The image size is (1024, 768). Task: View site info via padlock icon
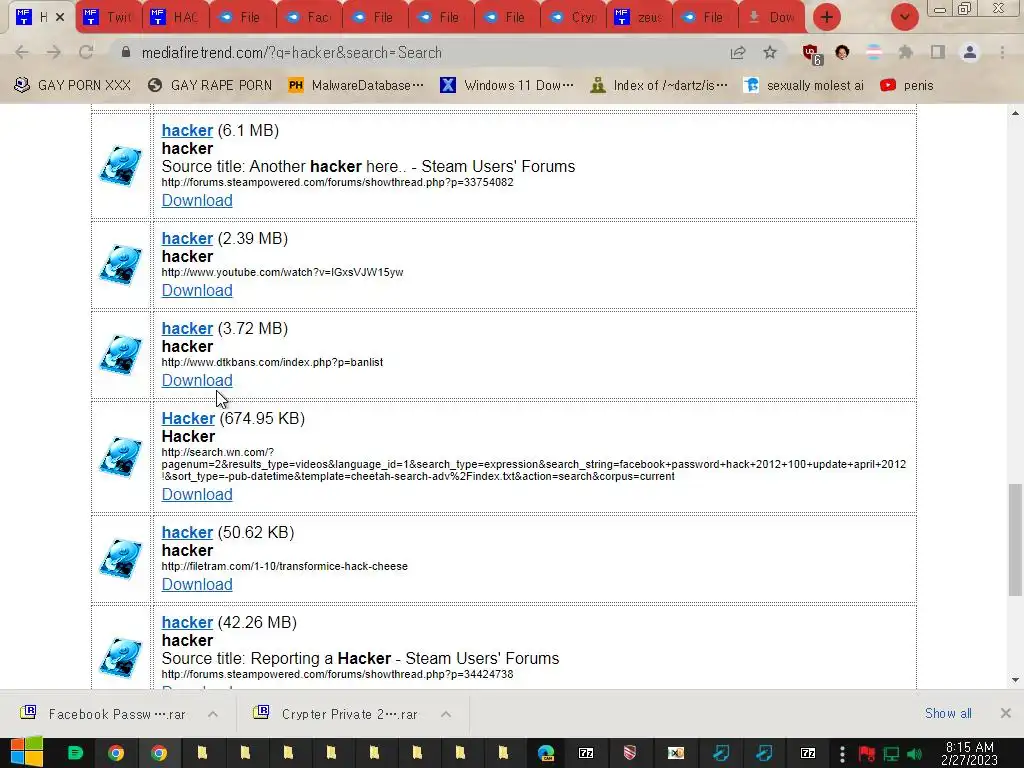[126, 52]
